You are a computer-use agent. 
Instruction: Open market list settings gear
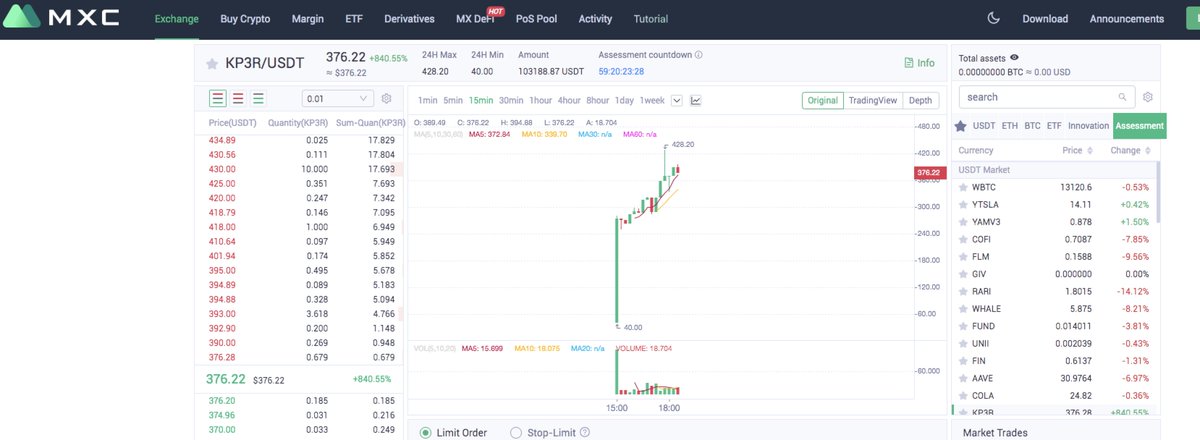(1148, 97)
